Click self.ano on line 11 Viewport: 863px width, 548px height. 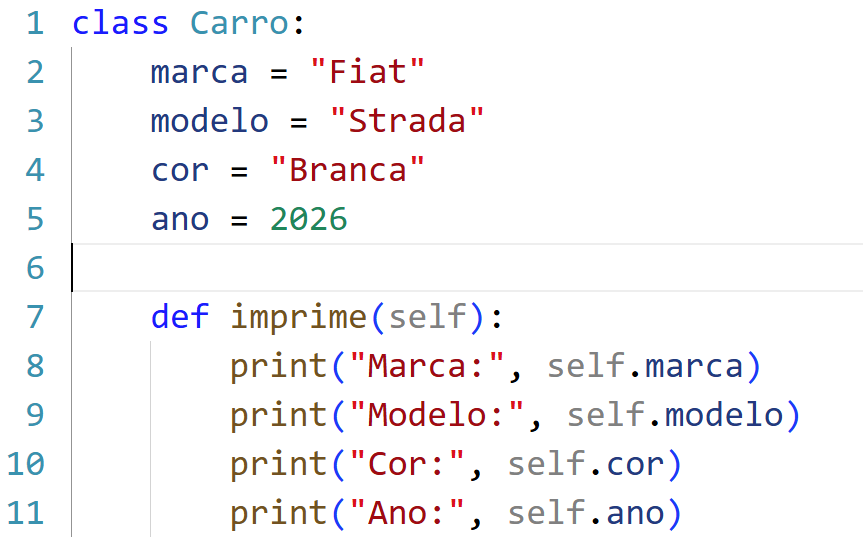coord(586,513)
